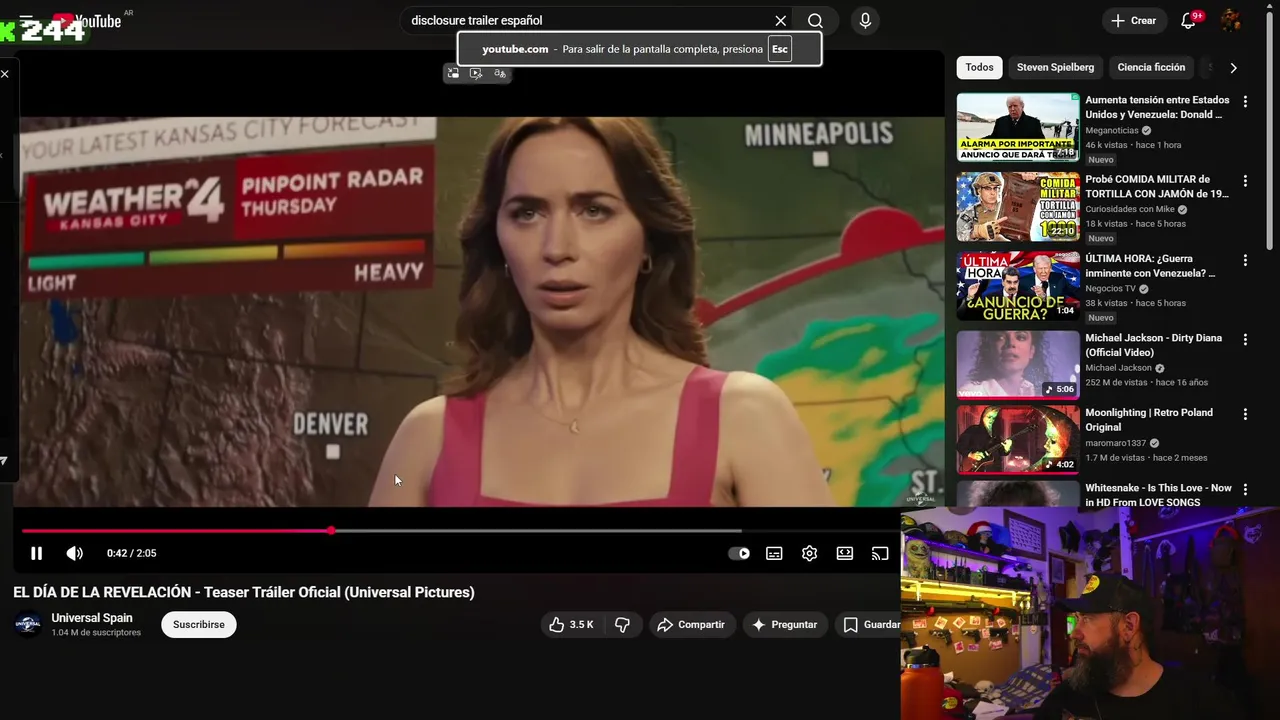Open options for Probé COMIDA MILITAR video
This screenshot has width=1280, height=720.
pyautogui.click(x=1245, y=181)
